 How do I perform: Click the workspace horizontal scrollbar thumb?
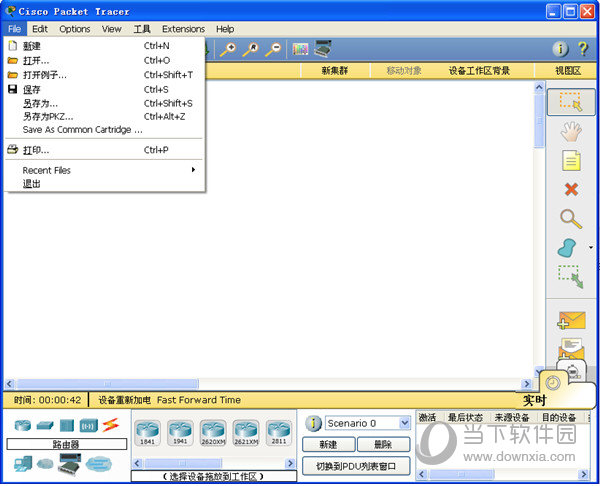pos(108,383)
